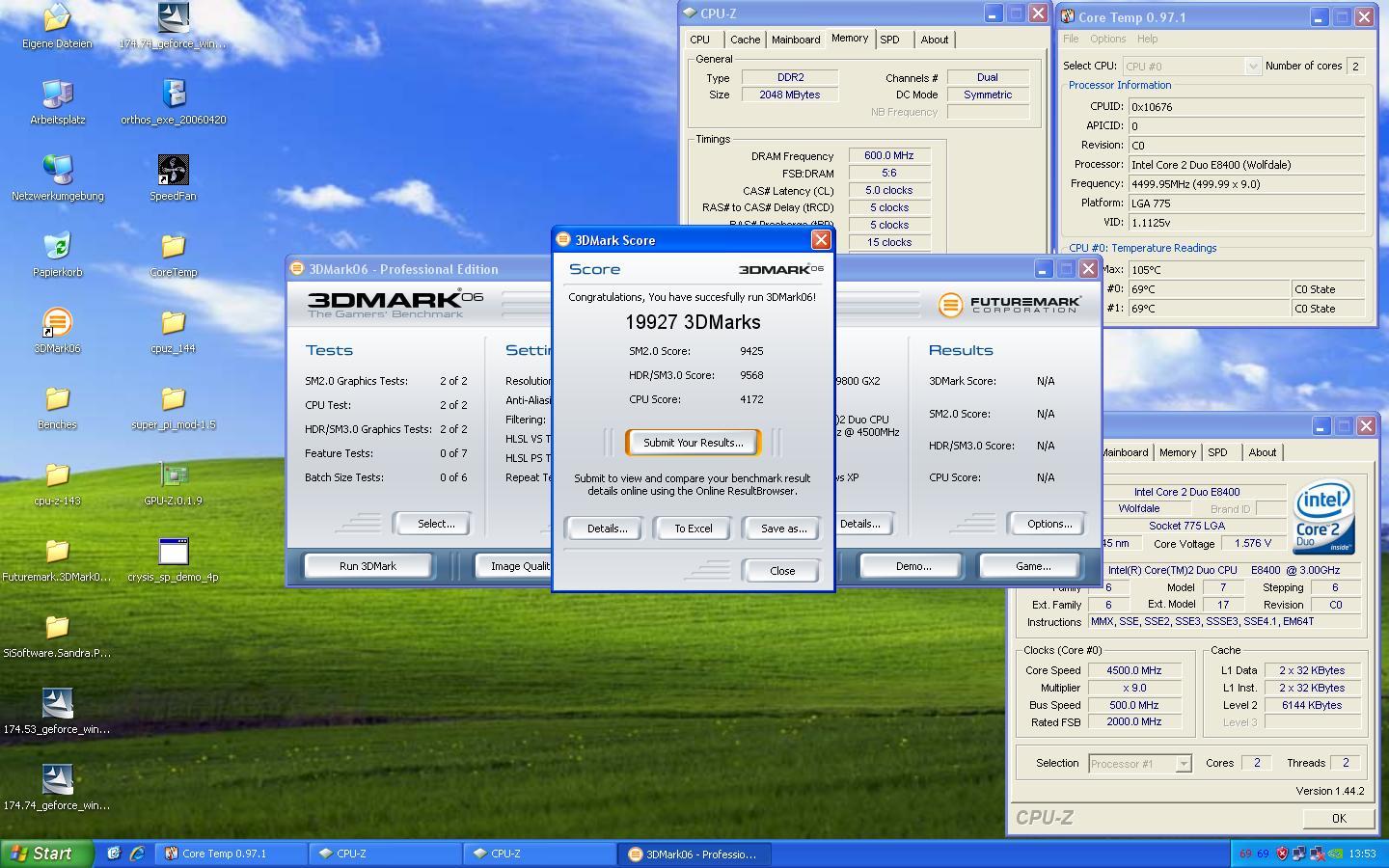
Task: Open the Futuremark.3DMark0... folder icon
Action: coord(57,558)
